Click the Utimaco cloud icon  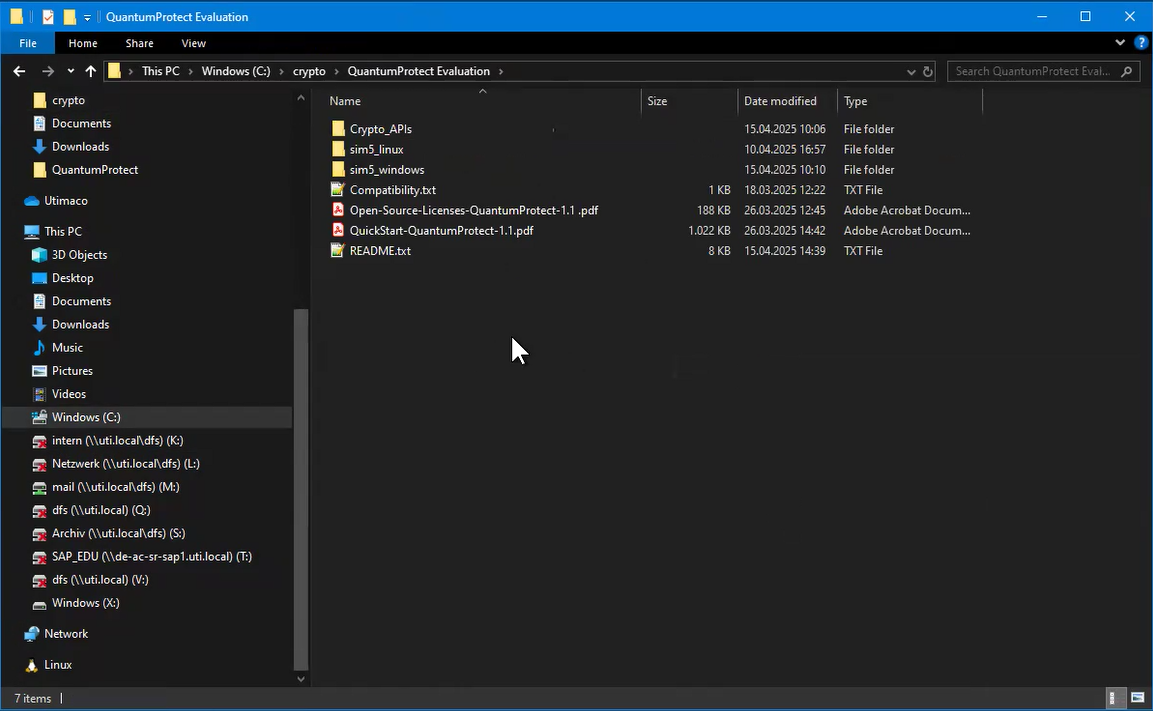click(32, 201)
